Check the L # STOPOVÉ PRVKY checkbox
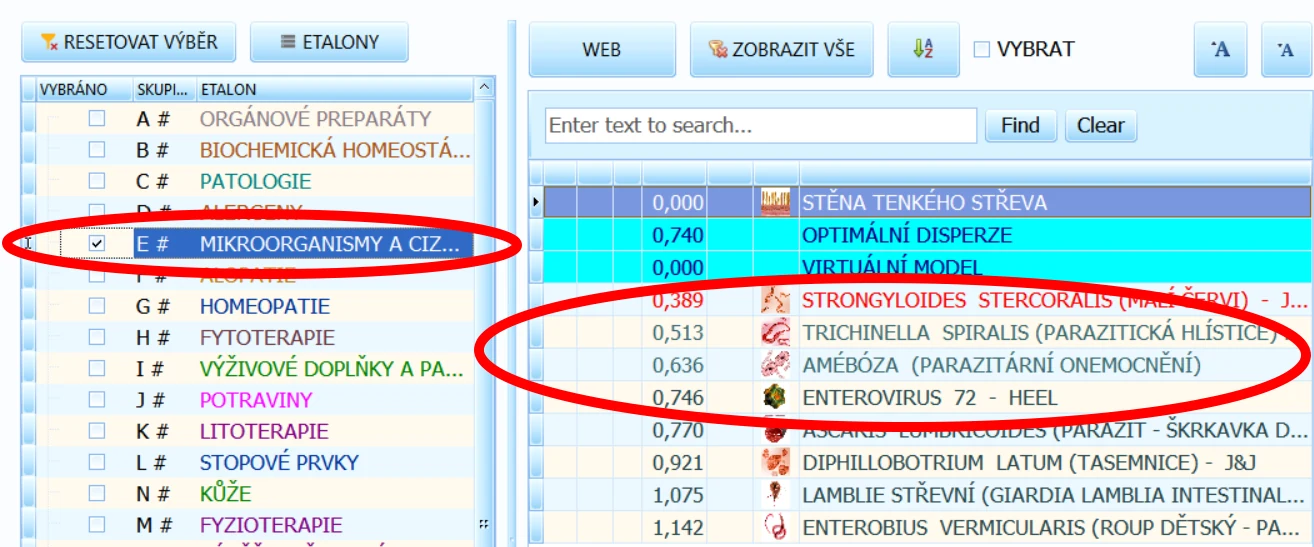Image resolution: width=1314 pixels, height=547 pixels. tap(97, 462)
